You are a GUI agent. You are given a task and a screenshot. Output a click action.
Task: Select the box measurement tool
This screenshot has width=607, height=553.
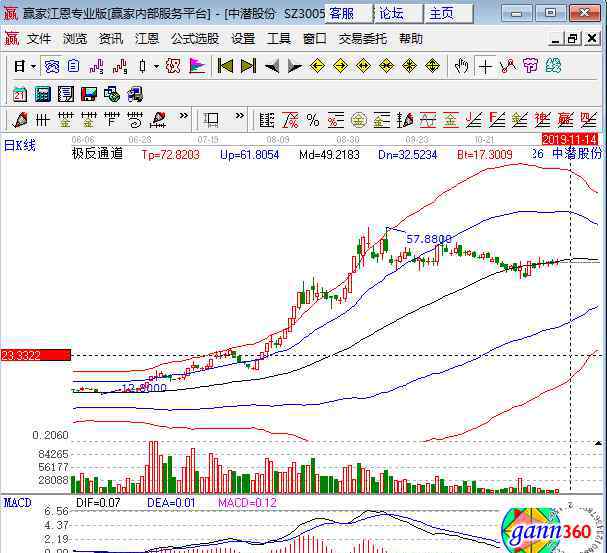click(211, 120)
